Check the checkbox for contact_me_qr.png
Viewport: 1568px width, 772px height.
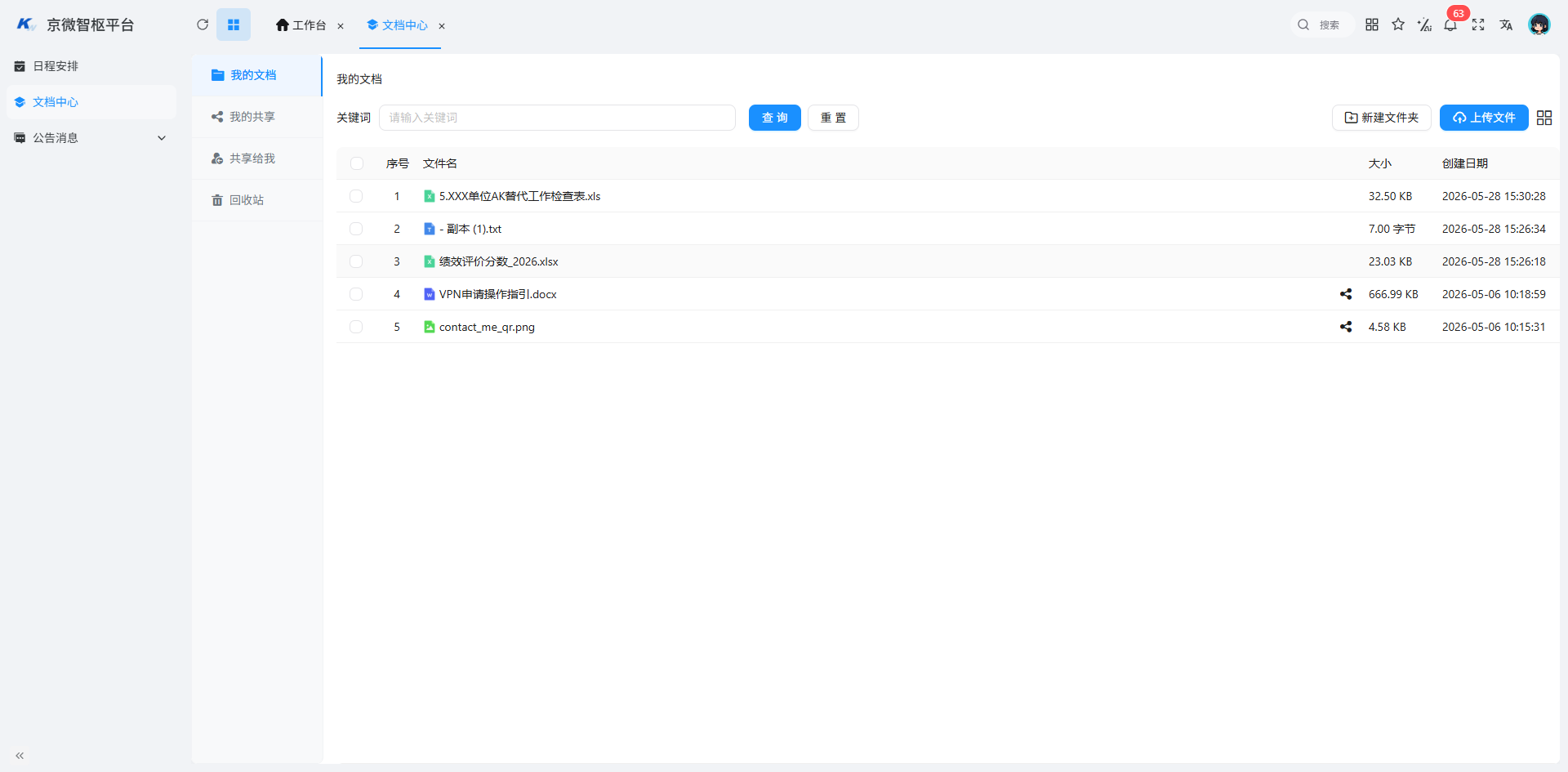(x=356, y=327)
